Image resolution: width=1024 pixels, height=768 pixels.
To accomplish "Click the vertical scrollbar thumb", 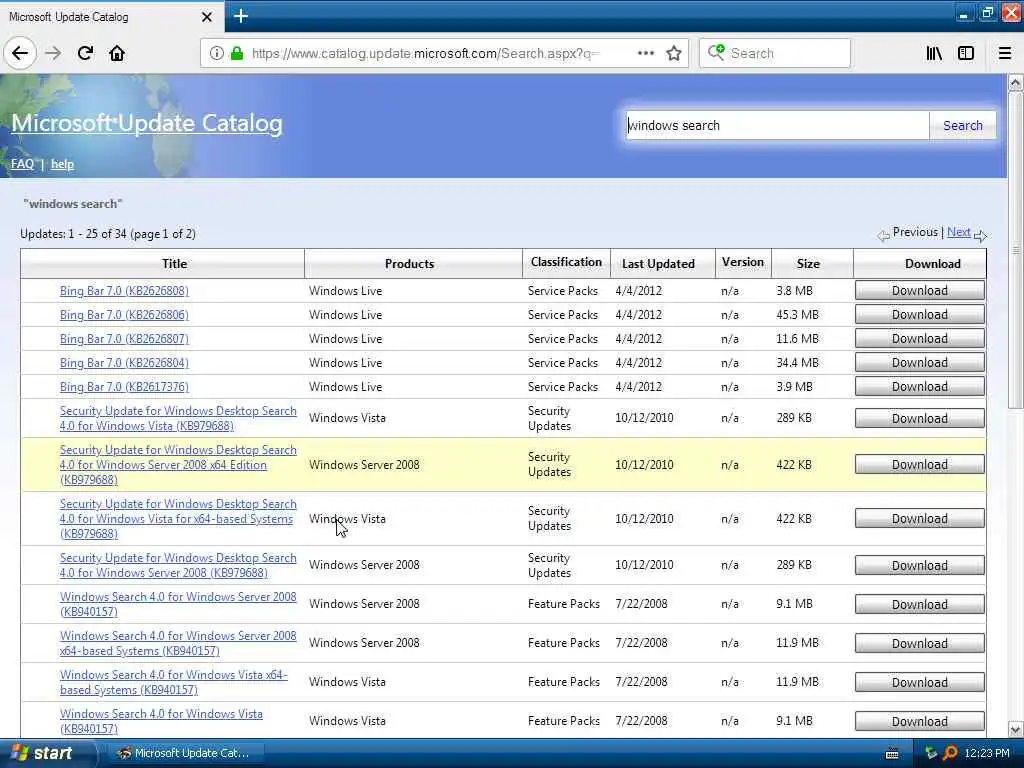I will point(1015,250).
